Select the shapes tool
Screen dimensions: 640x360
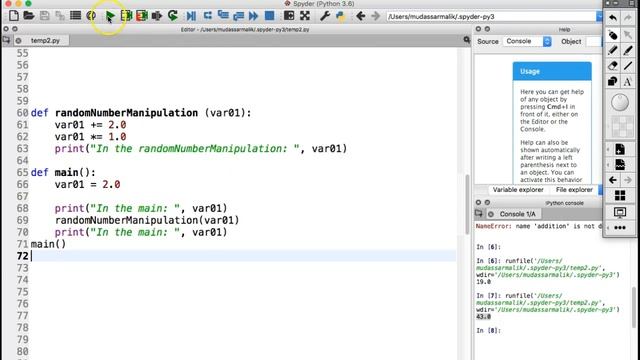tap(612, 81)
